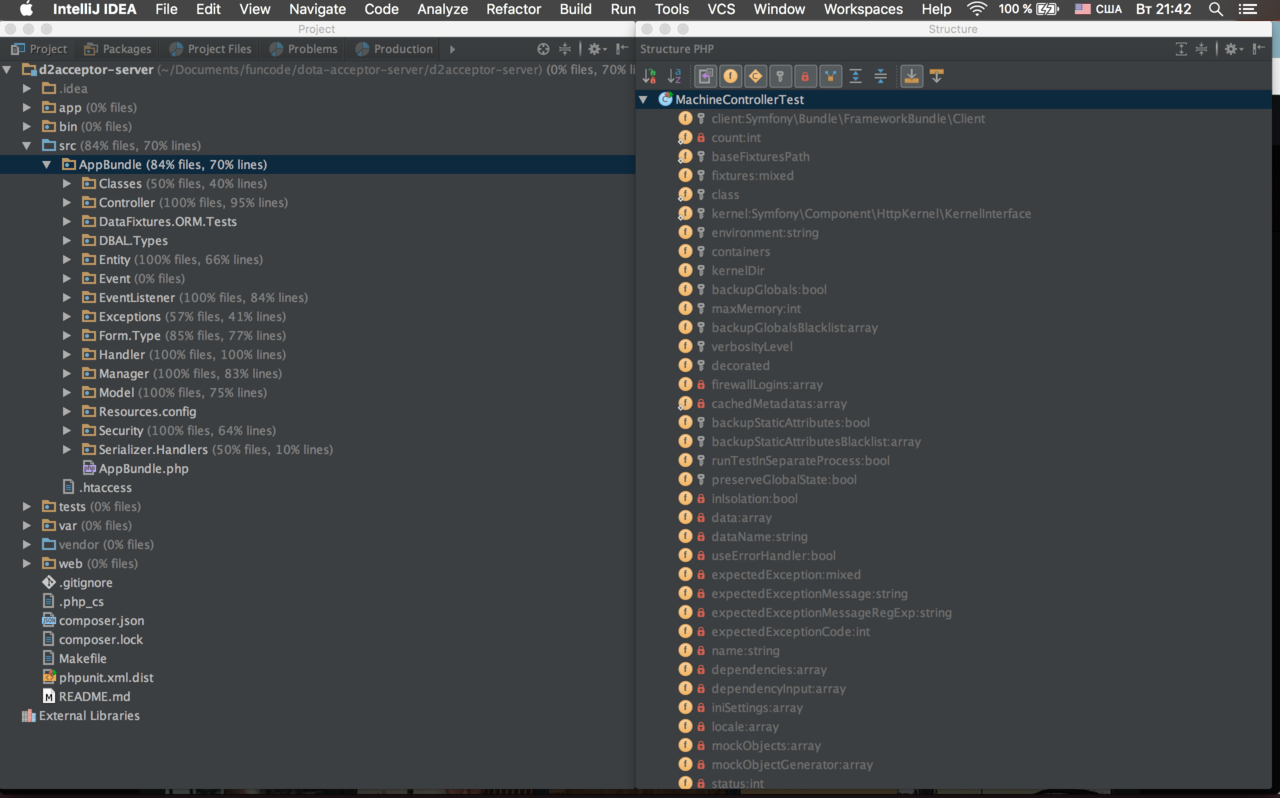The image size is (1280, 798).
Task: Click the phpunit.xml.dist file icon
Action: tap(49, 678)
